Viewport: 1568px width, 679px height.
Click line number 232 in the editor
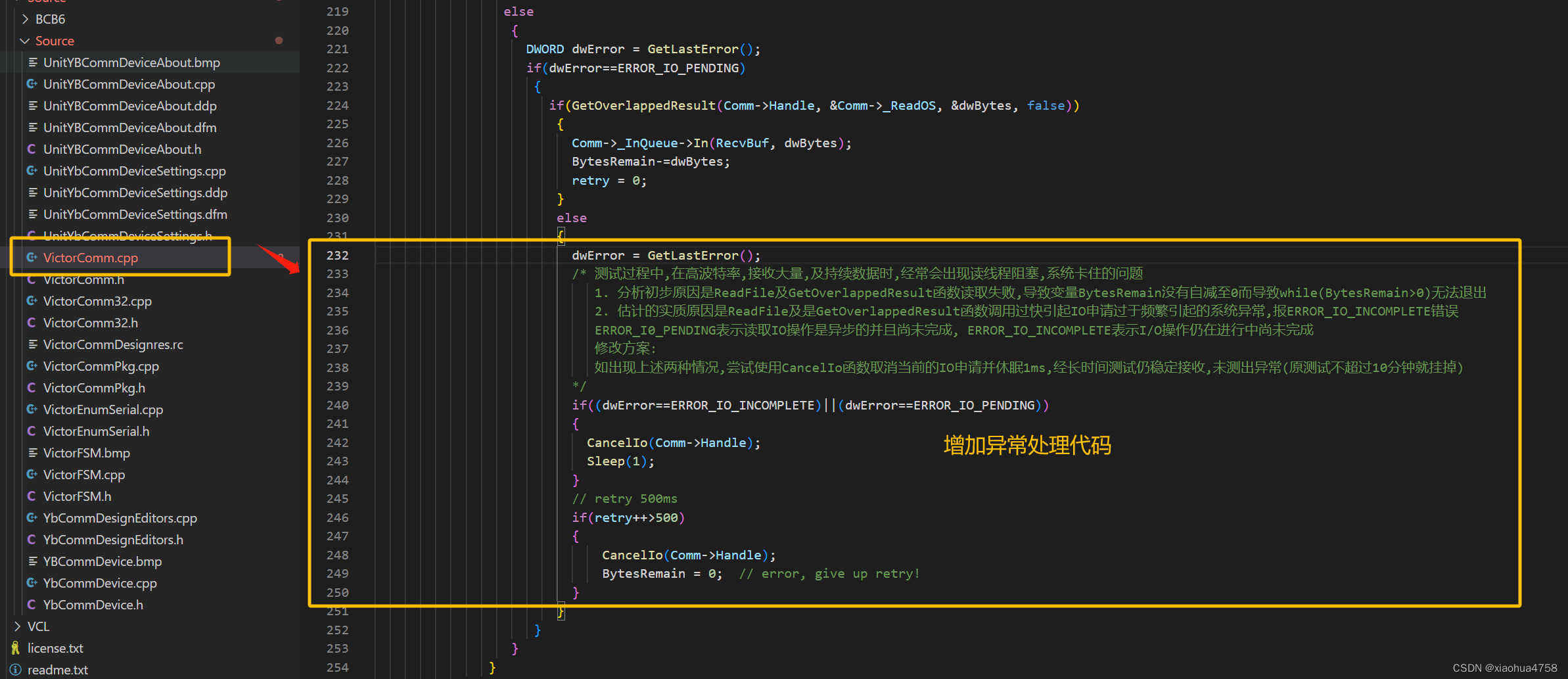[x=338, y=255]
